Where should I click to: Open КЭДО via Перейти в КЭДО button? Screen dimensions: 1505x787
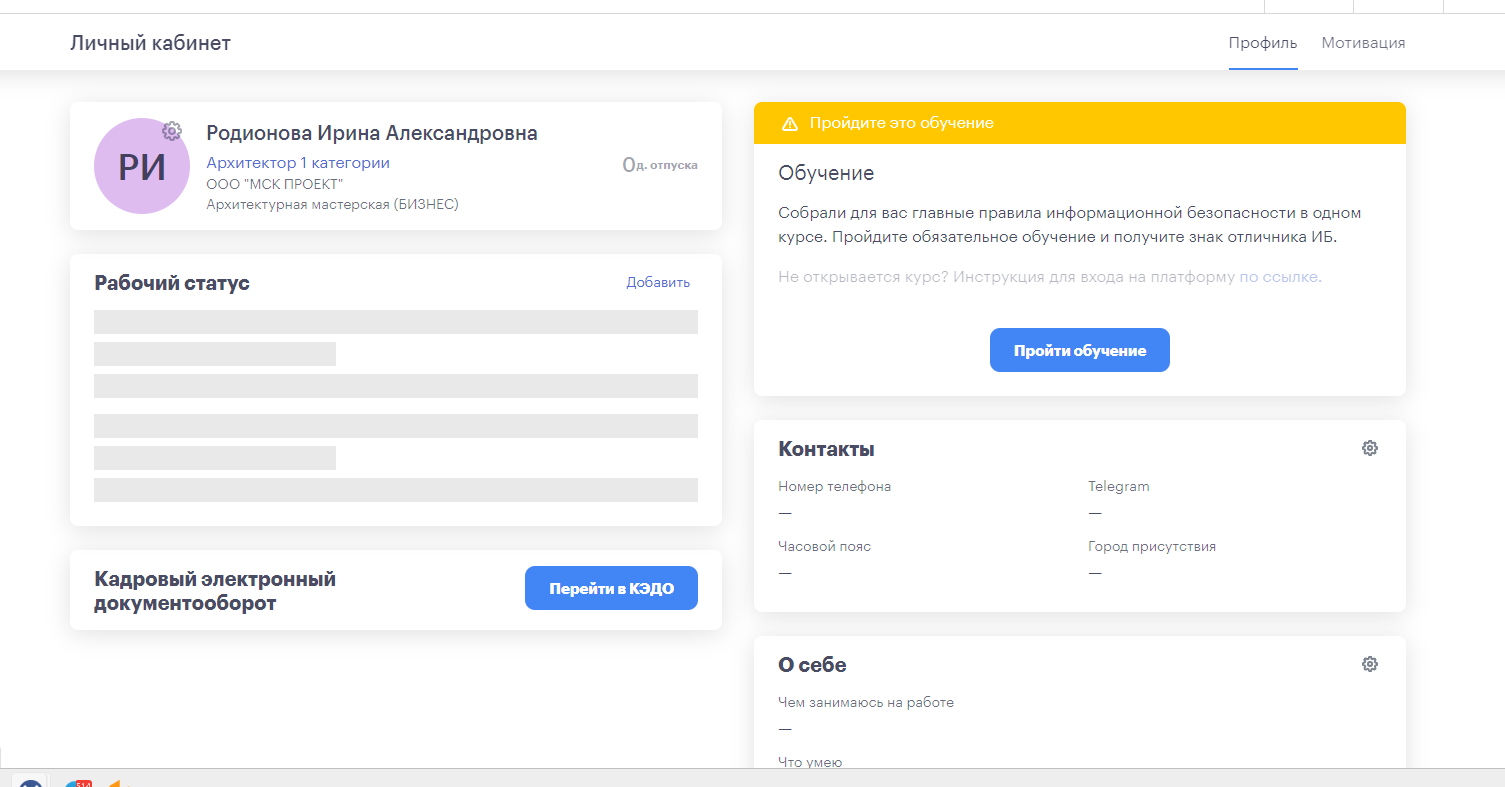(611, 588)
